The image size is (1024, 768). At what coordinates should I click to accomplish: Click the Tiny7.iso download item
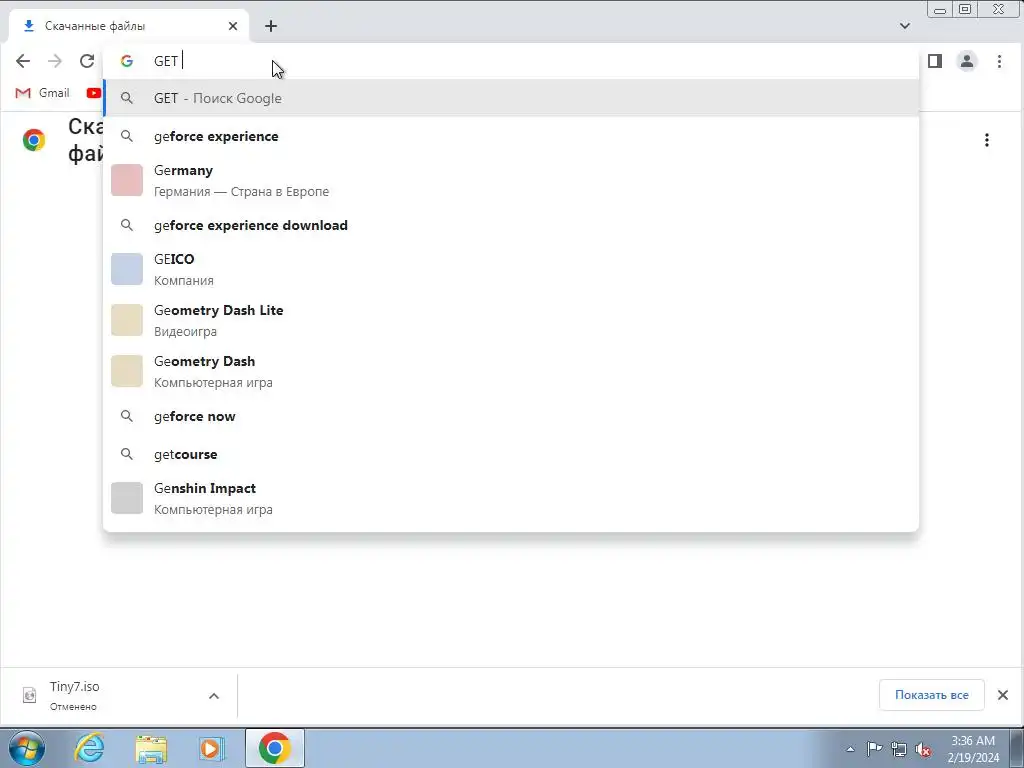[x=119, y=696]
